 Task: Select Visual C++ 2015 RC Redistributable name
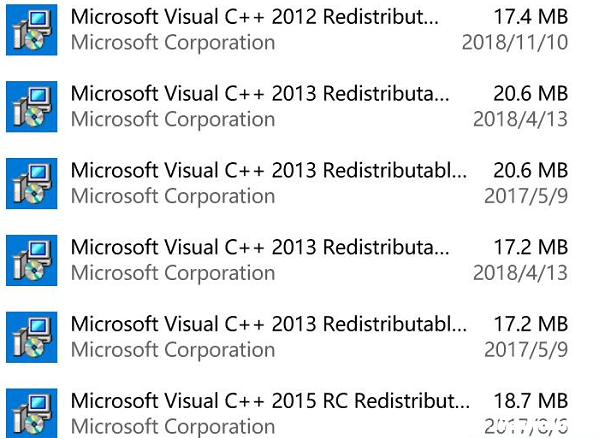pos(270,401)
